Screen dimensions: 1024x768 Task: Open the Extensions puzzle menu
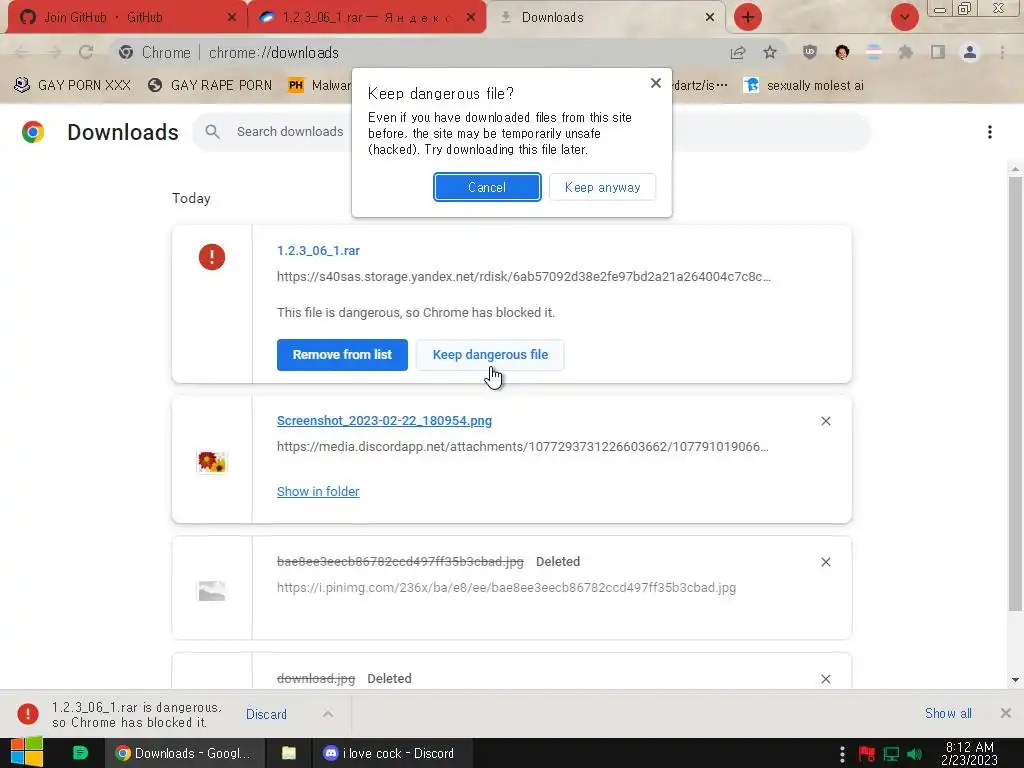(905, 52)
